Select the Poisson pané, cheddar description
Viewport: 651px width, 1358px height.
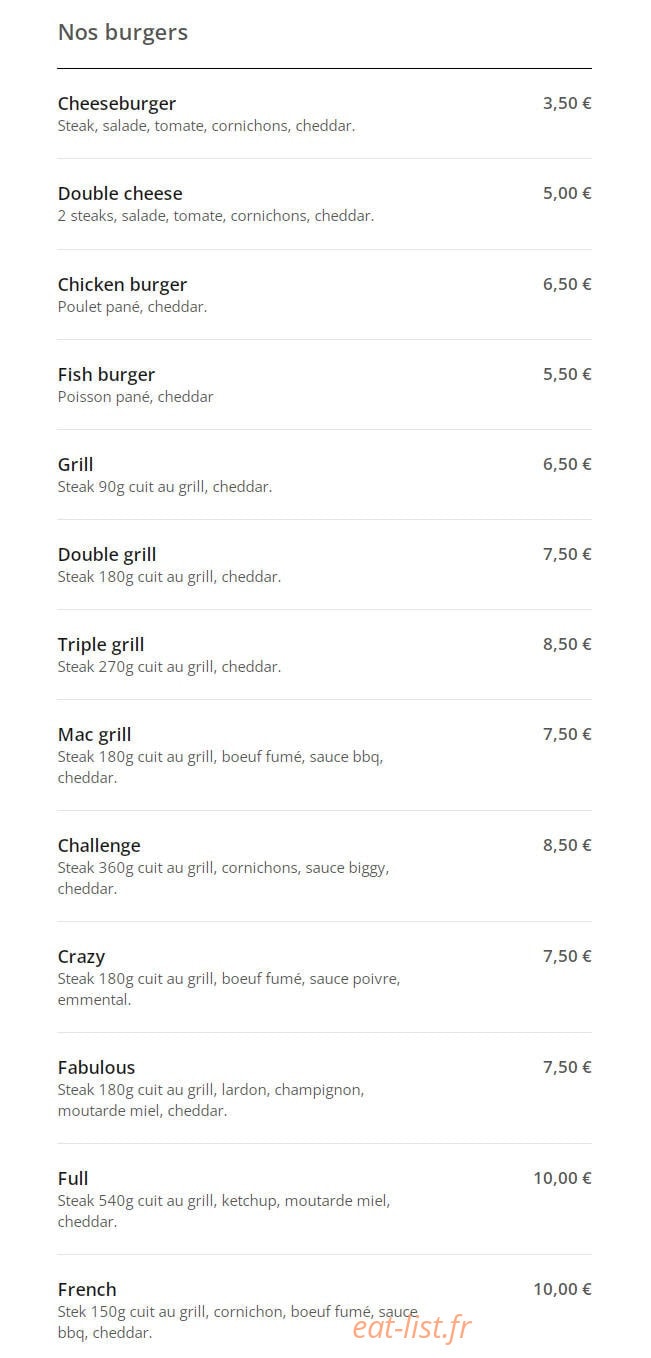tap(136, 397)
